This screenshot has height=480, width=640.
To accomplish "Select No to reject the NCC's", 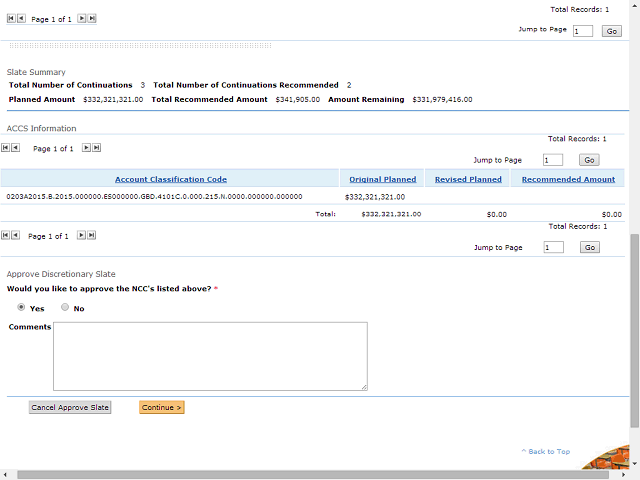I will (65, 307).
